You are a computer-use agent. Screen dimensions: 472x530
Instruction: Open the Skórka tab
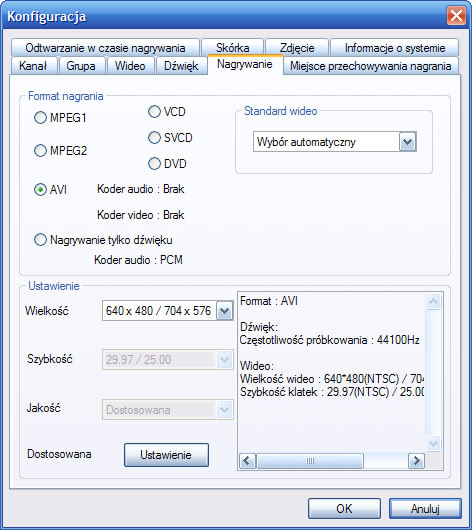pos(233,48)
